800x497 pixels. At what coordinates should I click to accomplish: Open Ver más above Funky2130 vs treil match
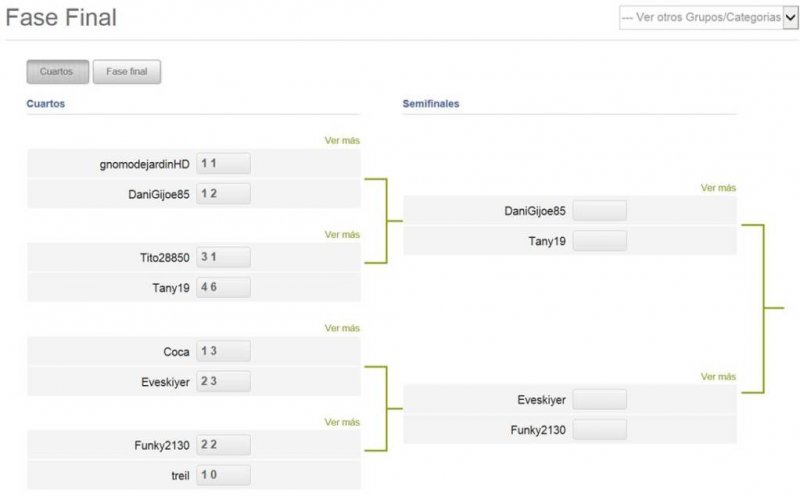point(342,423)
